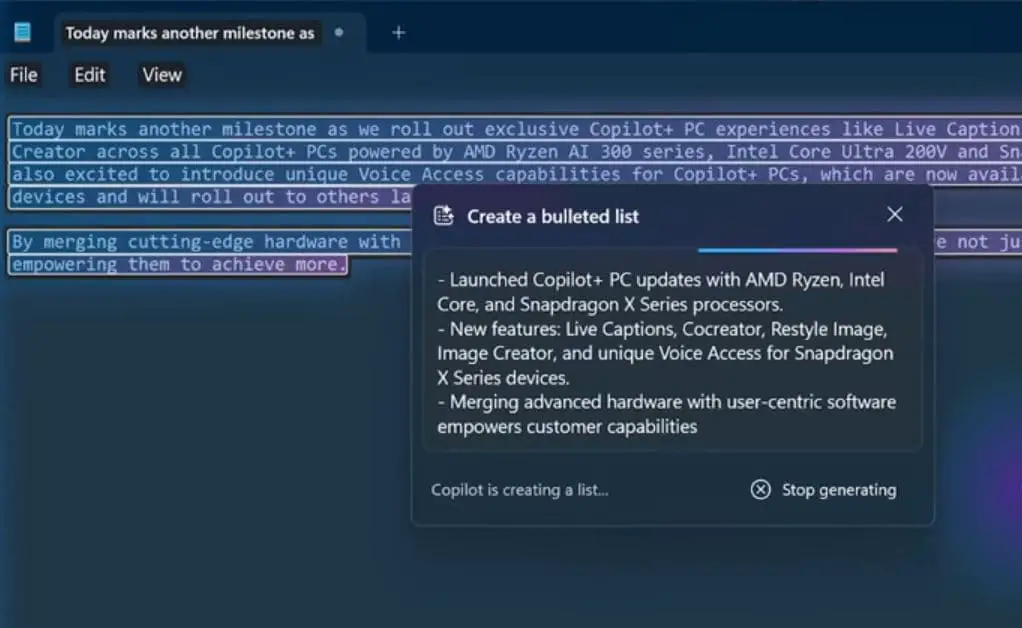
Task: Select the "Today marks another milestone as" tab
Action: click(190, 33)
